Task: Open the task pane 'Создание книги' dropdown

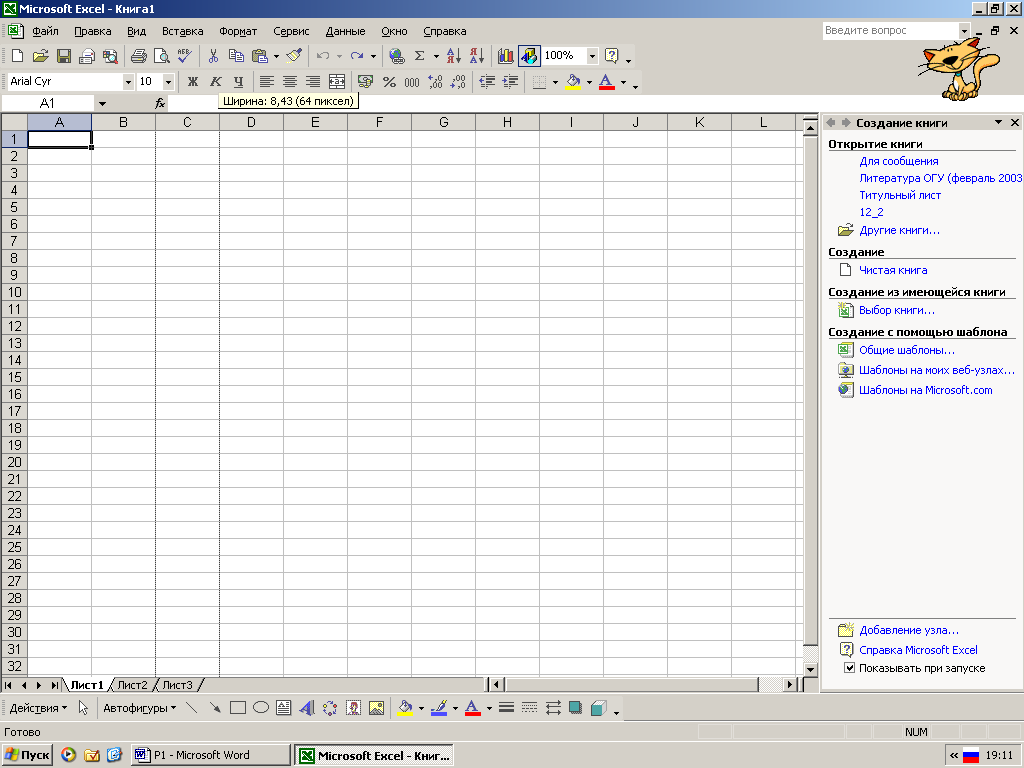Action: (999, 123)
